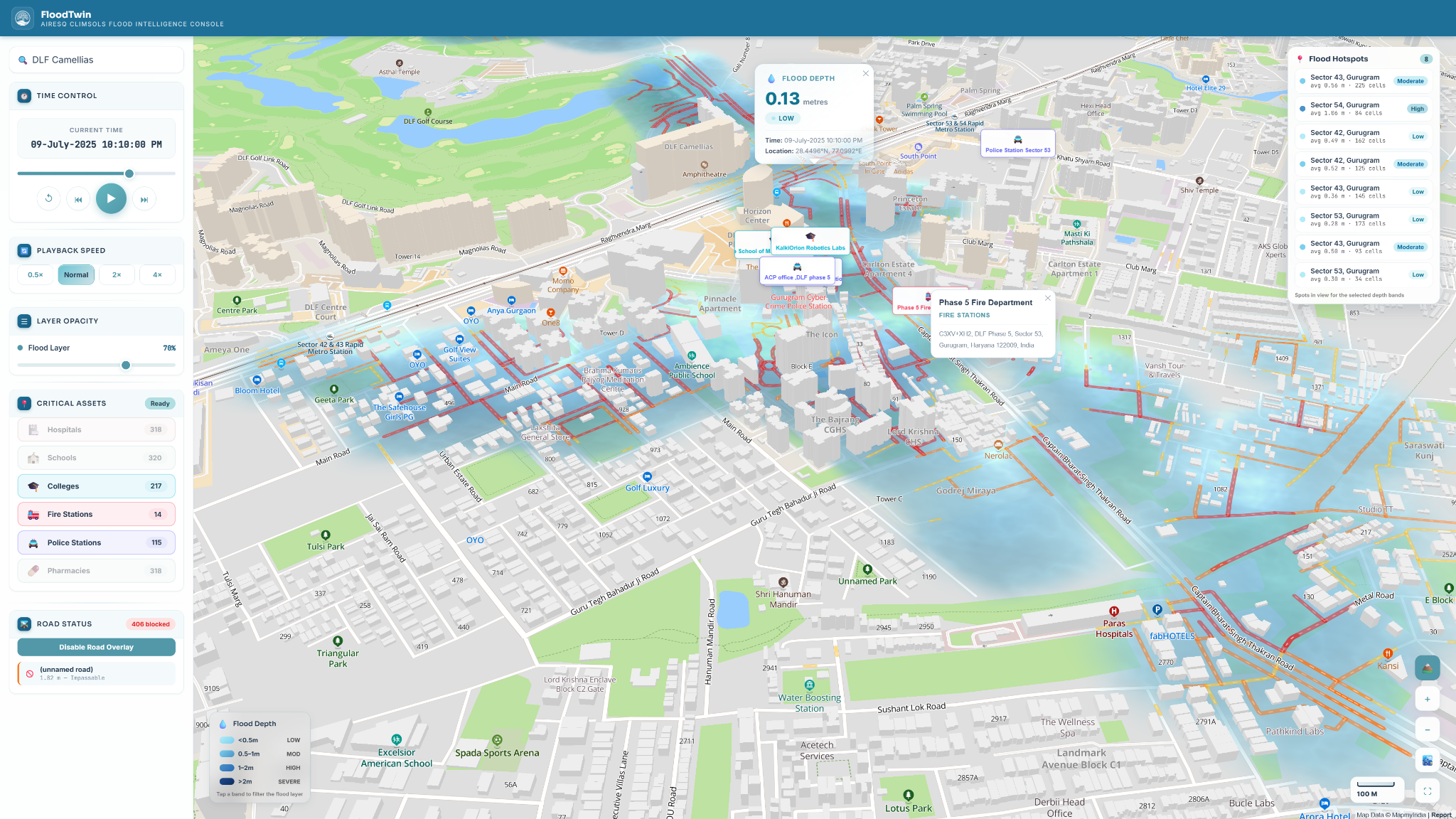1456x819 pixels.
Task: Click the Ambience Public School marker
Action: [691, 356]
